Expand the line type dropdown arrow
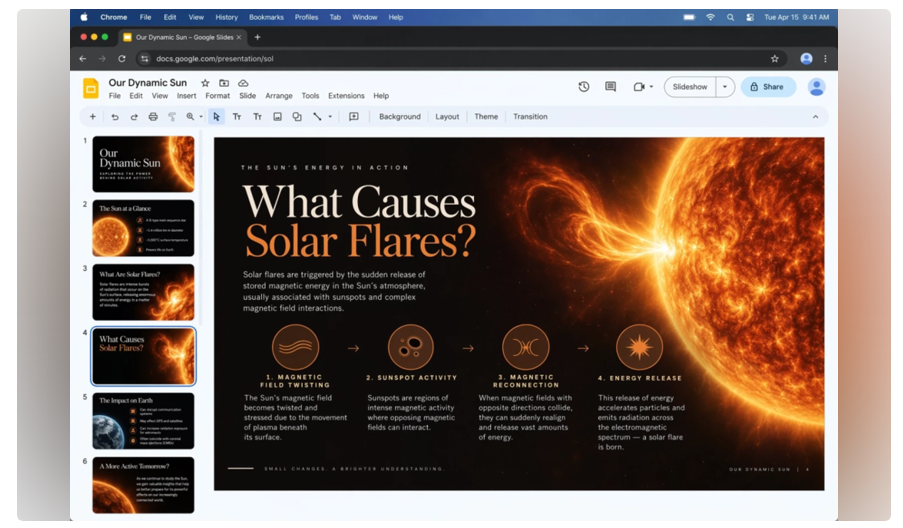Screen dimensions: 903x528 pos(330,117)
